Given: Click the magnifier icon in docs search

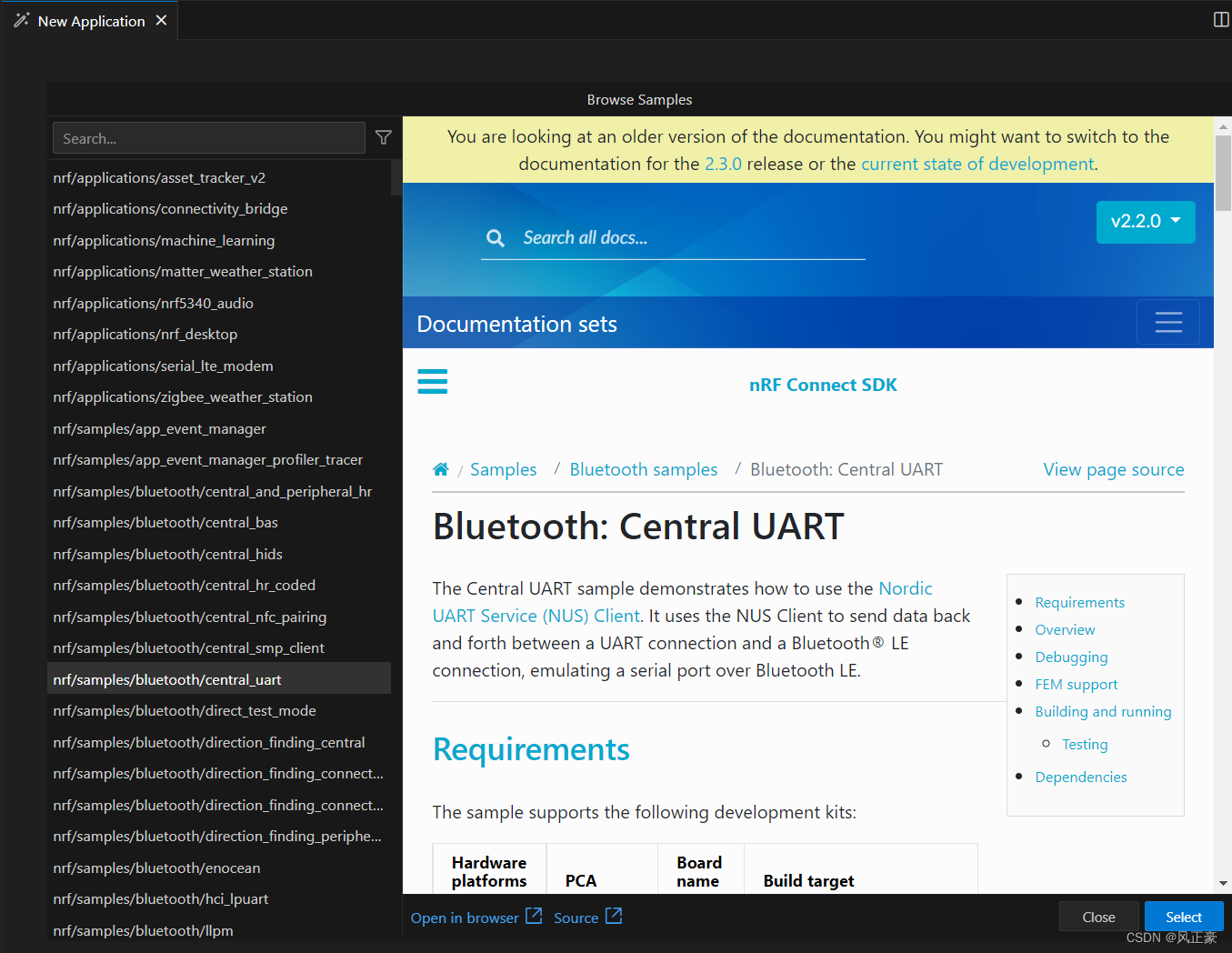Looking at the screenshot, I should 496,238.
